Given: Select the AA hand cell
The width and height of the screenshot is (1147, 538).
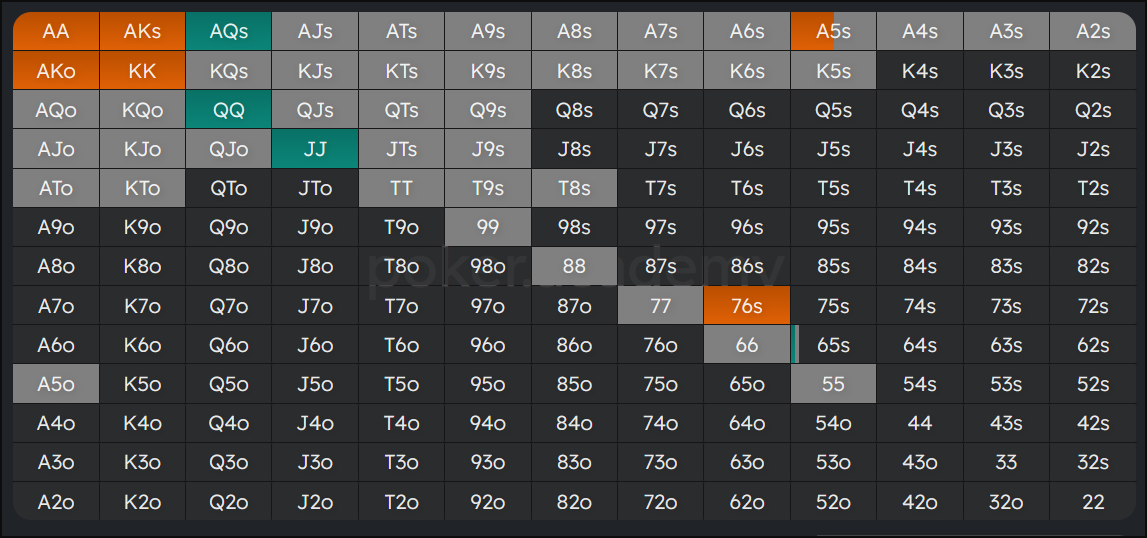Looking at the screenshot, I should click(x=56, y=31).
